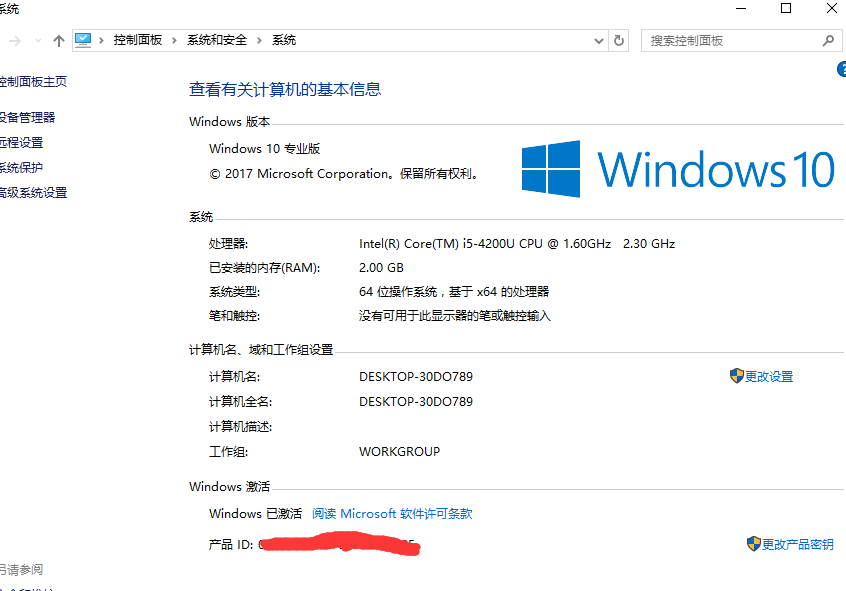Click the workgroup value WORKGROUP
Viewport: 846px width, 591px height.
point(399,451)
